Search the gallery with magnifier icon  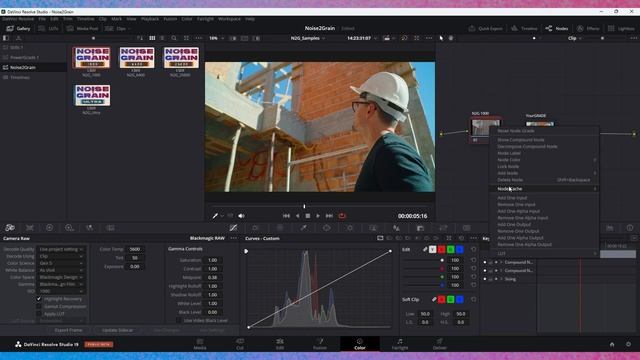click(x=174, y=38)
